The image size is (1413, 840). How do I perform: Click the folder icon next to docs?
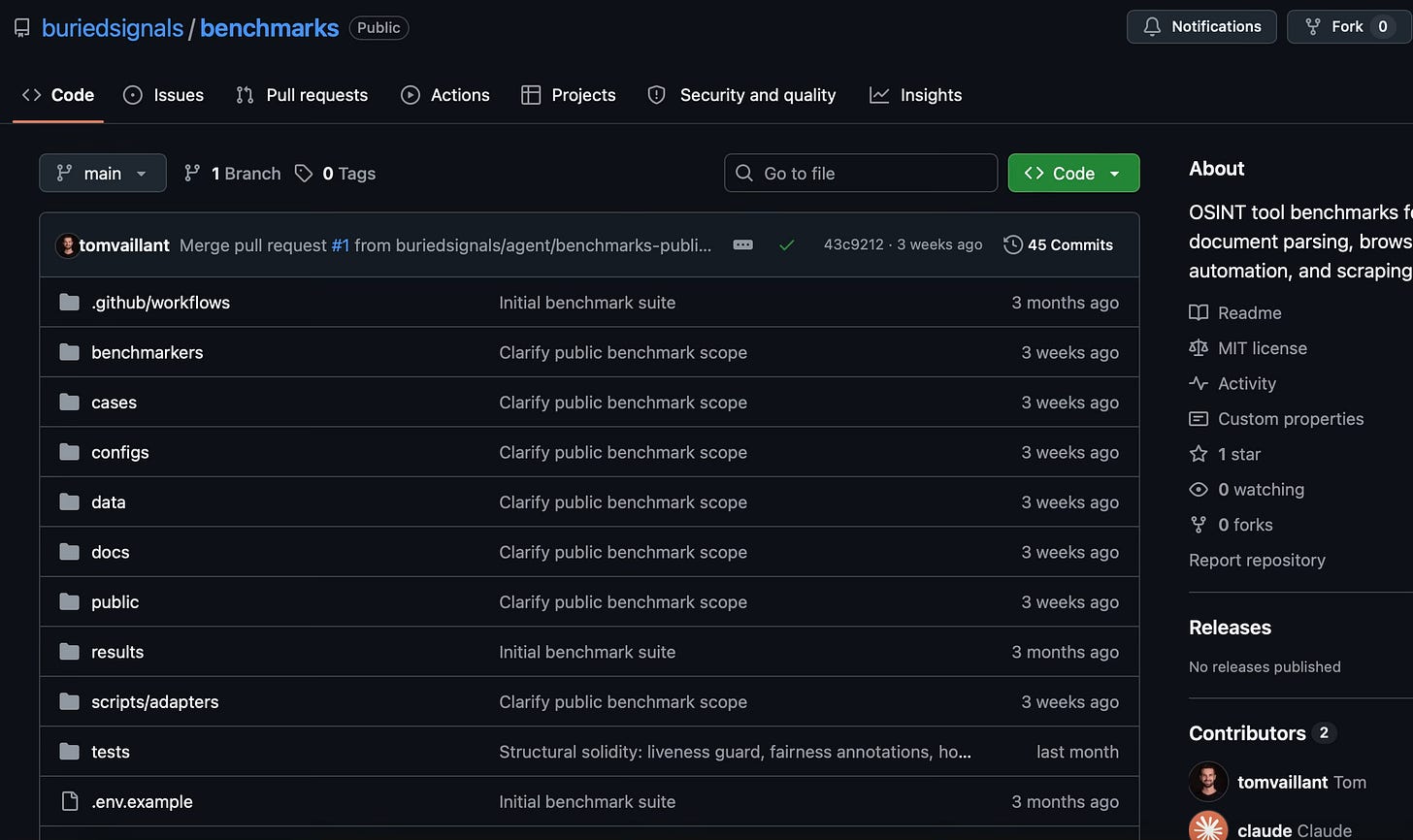[69, 552]
